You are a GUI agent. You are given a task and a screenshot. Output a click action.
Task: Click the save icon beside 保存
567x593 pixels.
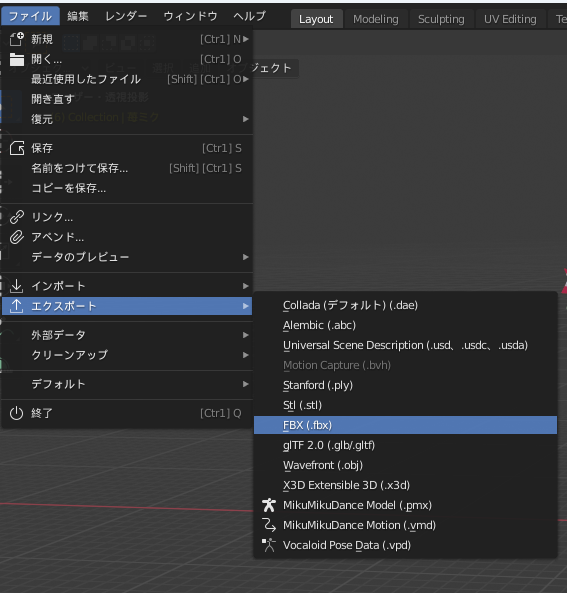point(17,148)
